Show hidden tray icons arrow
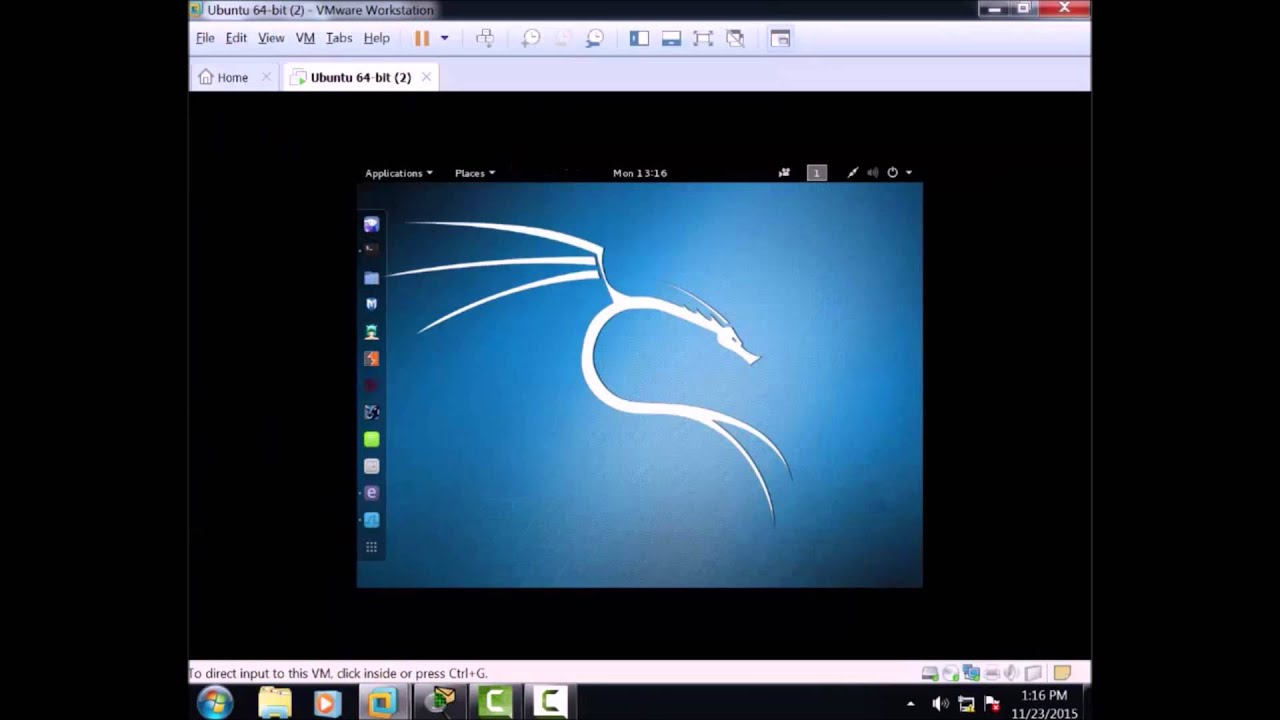This screenshot has width=1280, height=720. pyautogui.click(x=910, y=704)
